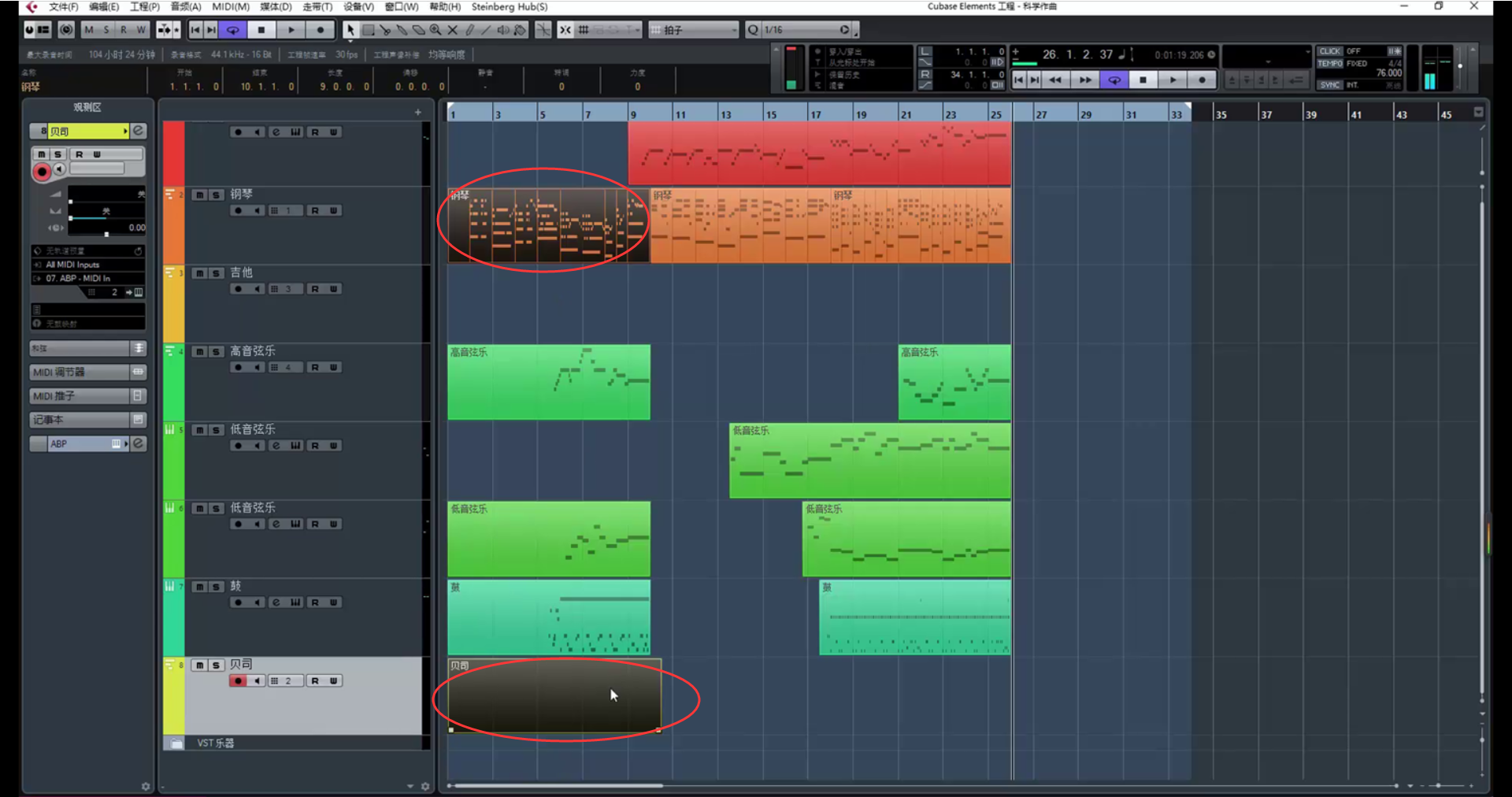Select the Glue tool
1512x797 pixels.
[402, 30]
